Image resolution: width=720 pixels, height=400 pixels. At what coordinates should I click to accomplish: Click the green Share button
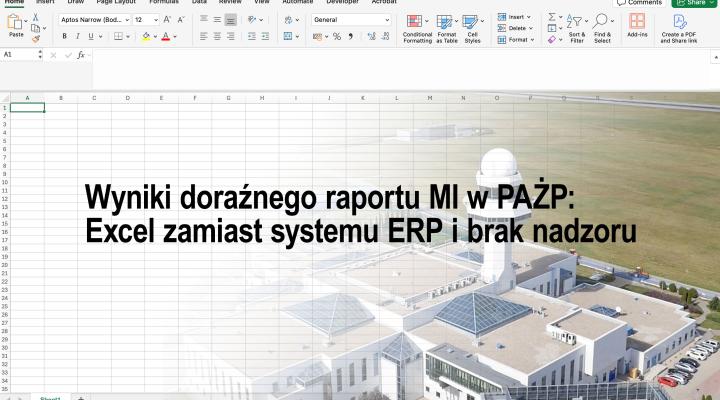pyautogui.click(x=694, y=3)
